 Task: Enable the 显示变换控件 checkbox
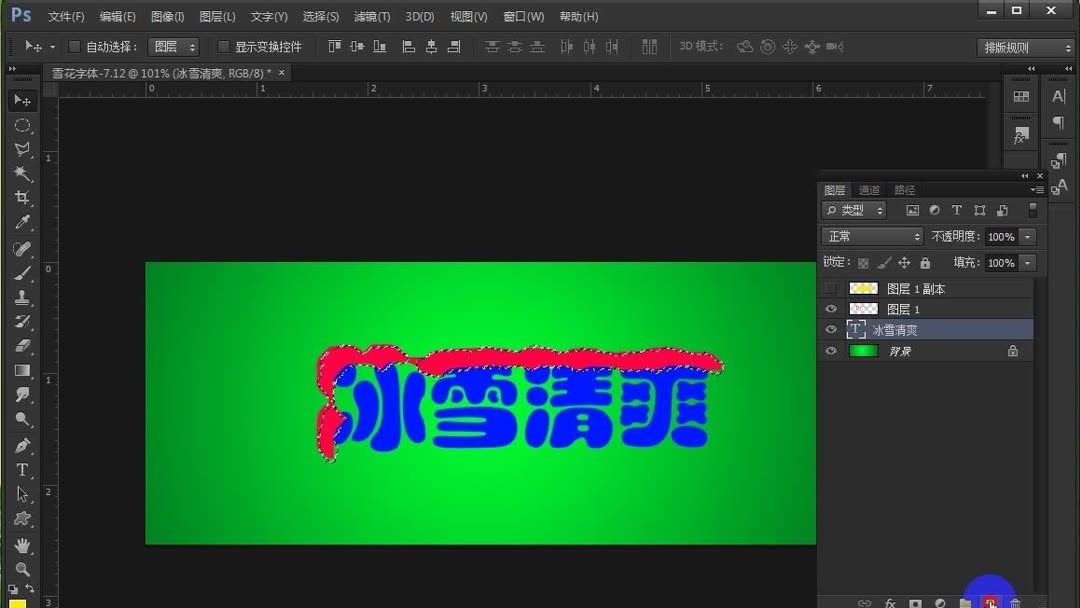point(223,46)
